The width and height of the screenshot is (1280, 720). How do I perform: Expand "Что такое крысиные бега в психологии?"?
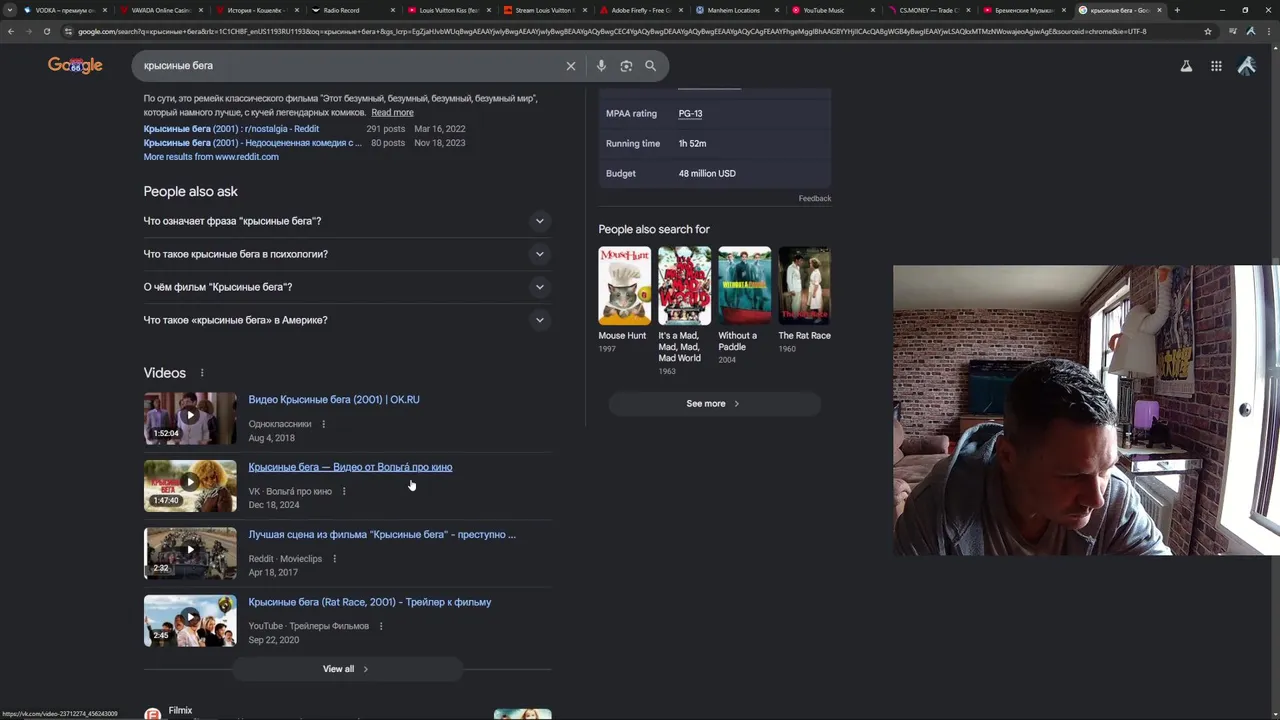tap(347, 254)
